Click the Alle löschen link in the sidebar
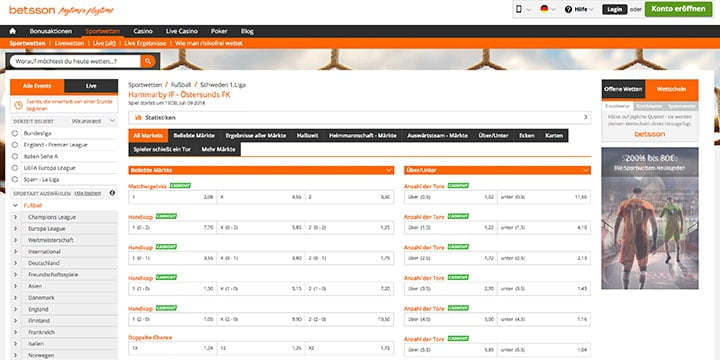720x360 pixels. (x=88, y=193)
